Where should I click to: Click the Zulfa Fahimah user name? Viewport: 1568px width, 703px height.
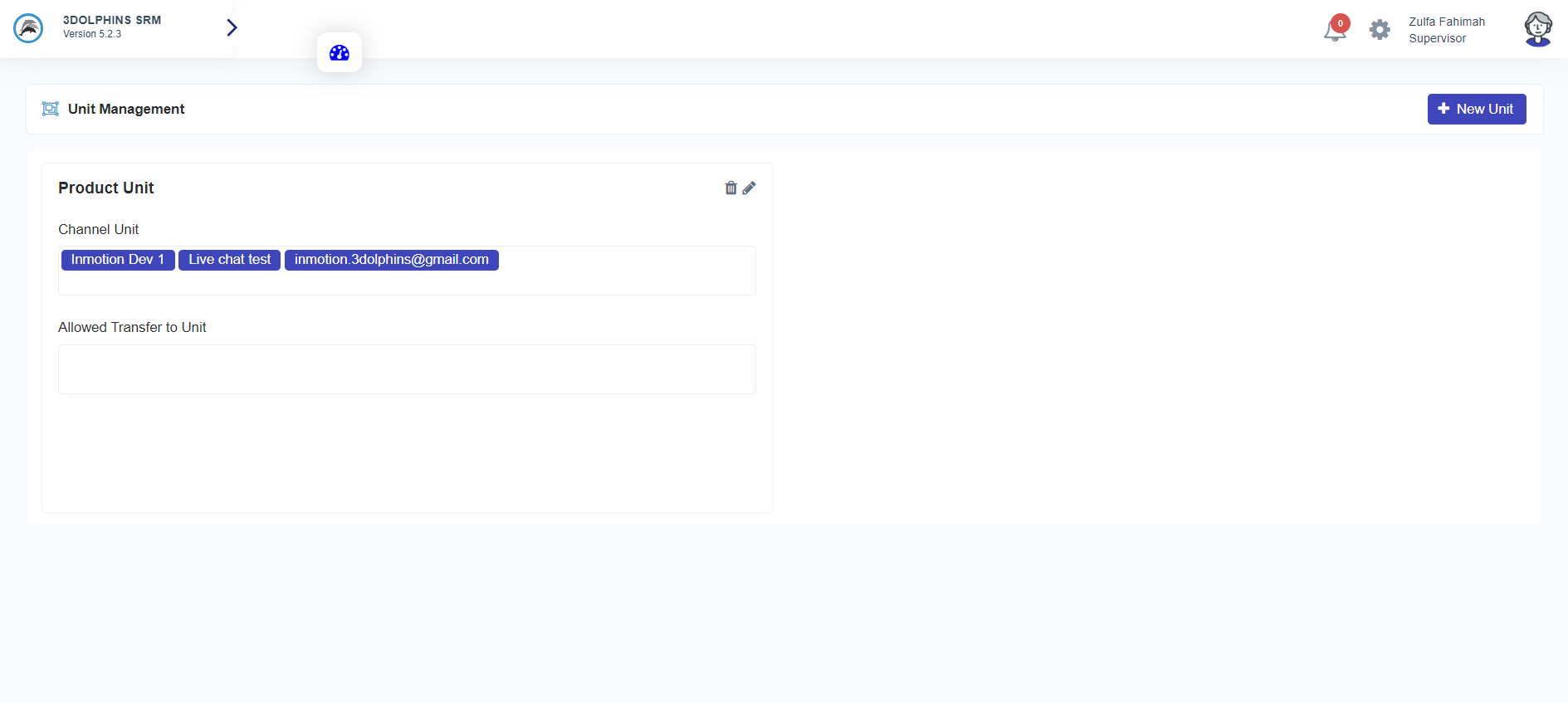pos(1446,22)
